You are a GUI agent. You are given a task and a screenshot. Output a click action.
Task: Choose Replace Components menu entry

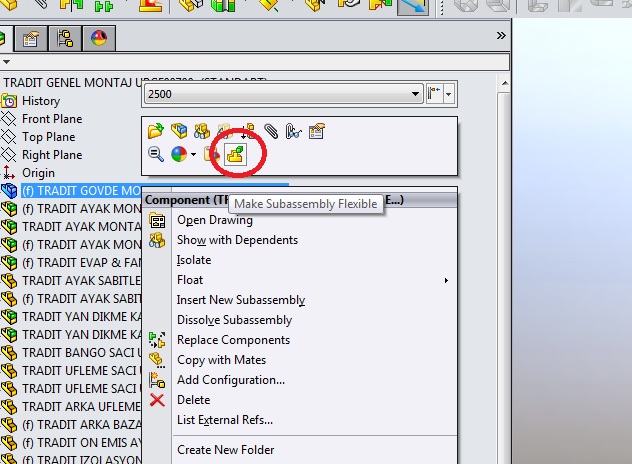click(x=233, y=340)
